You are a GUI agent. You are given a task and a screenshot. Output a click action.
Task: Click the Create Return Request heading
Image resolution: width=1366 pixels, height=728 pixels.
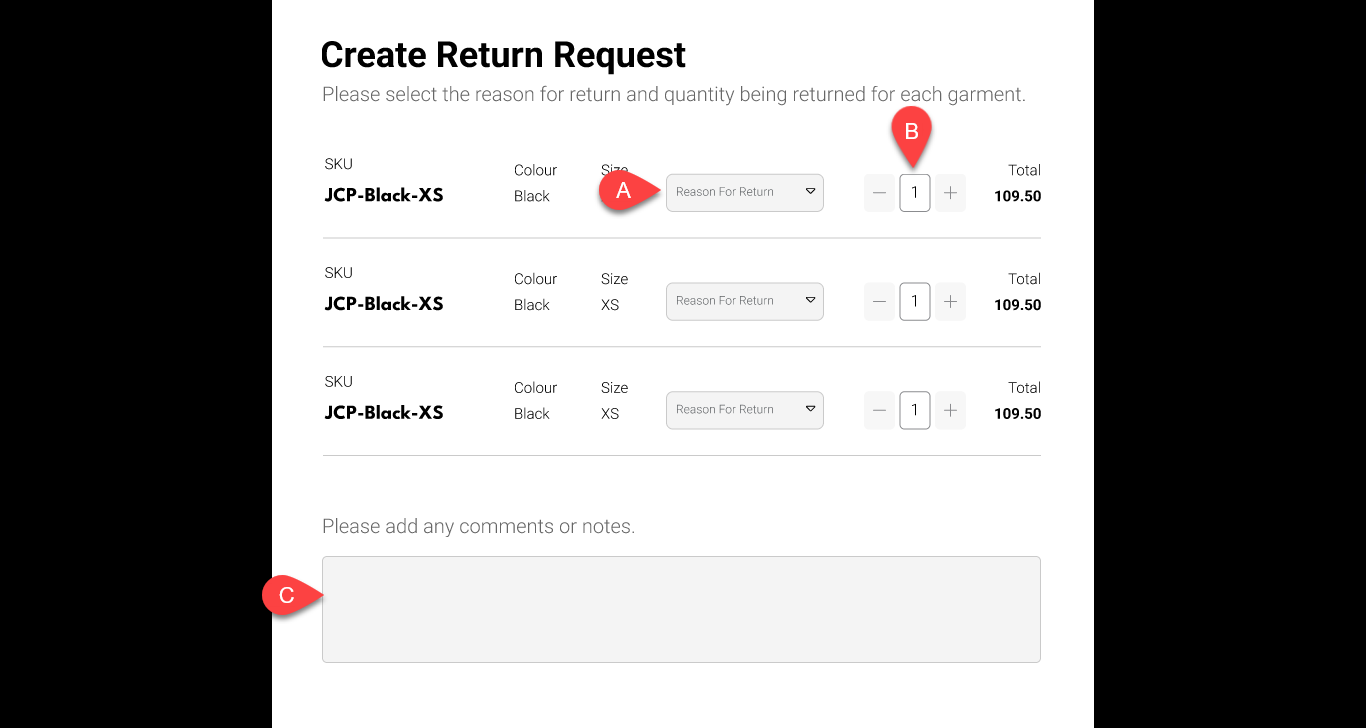pos(503,55)
